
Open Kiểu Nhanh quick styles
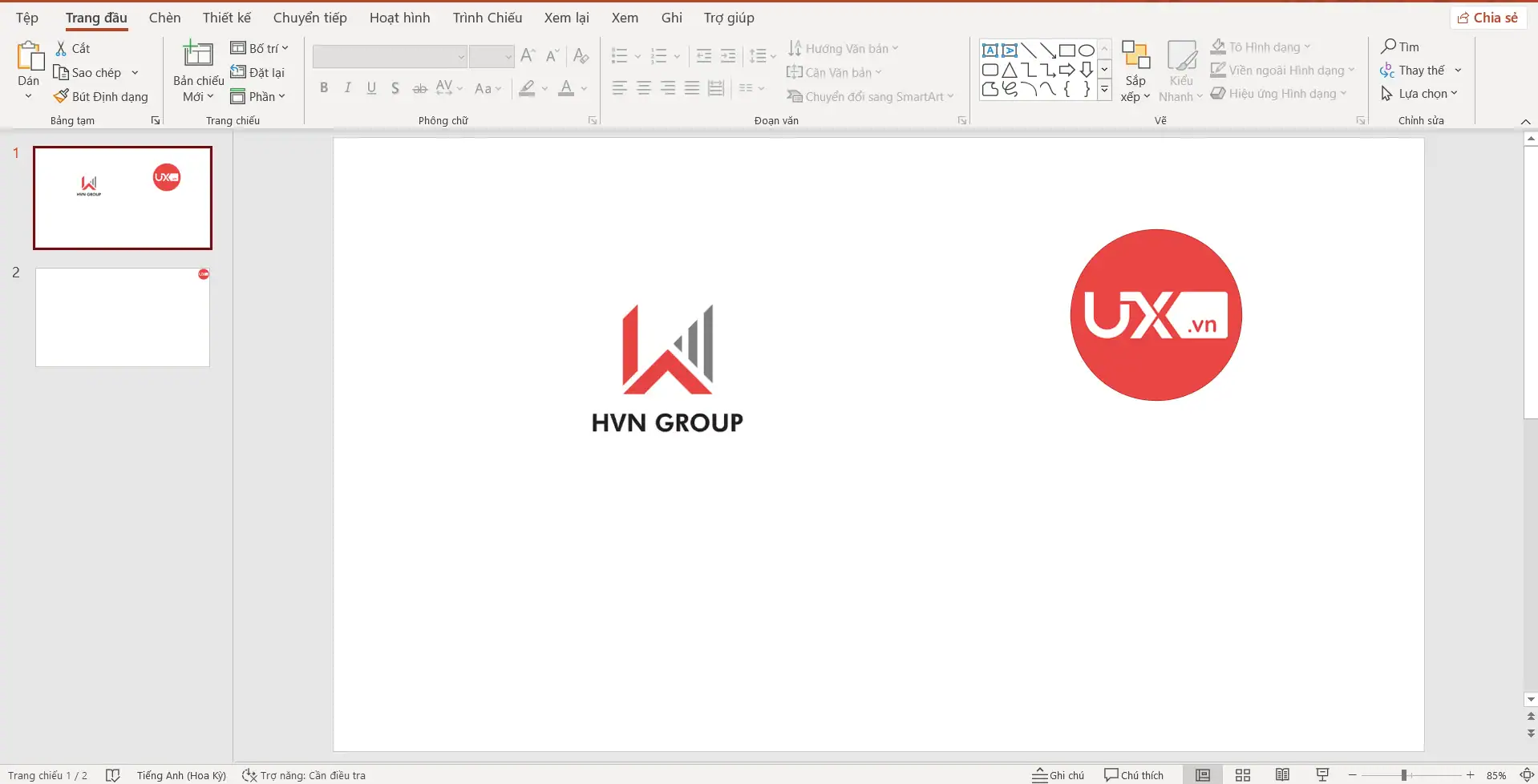(x=1180, y=70)
